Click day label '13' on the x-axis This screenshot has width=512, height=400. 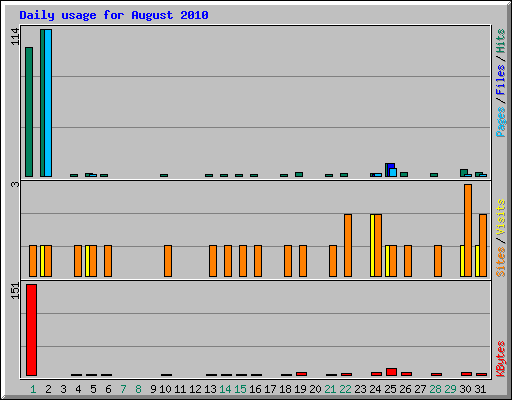pyautogui.click(x=210, y=389)
